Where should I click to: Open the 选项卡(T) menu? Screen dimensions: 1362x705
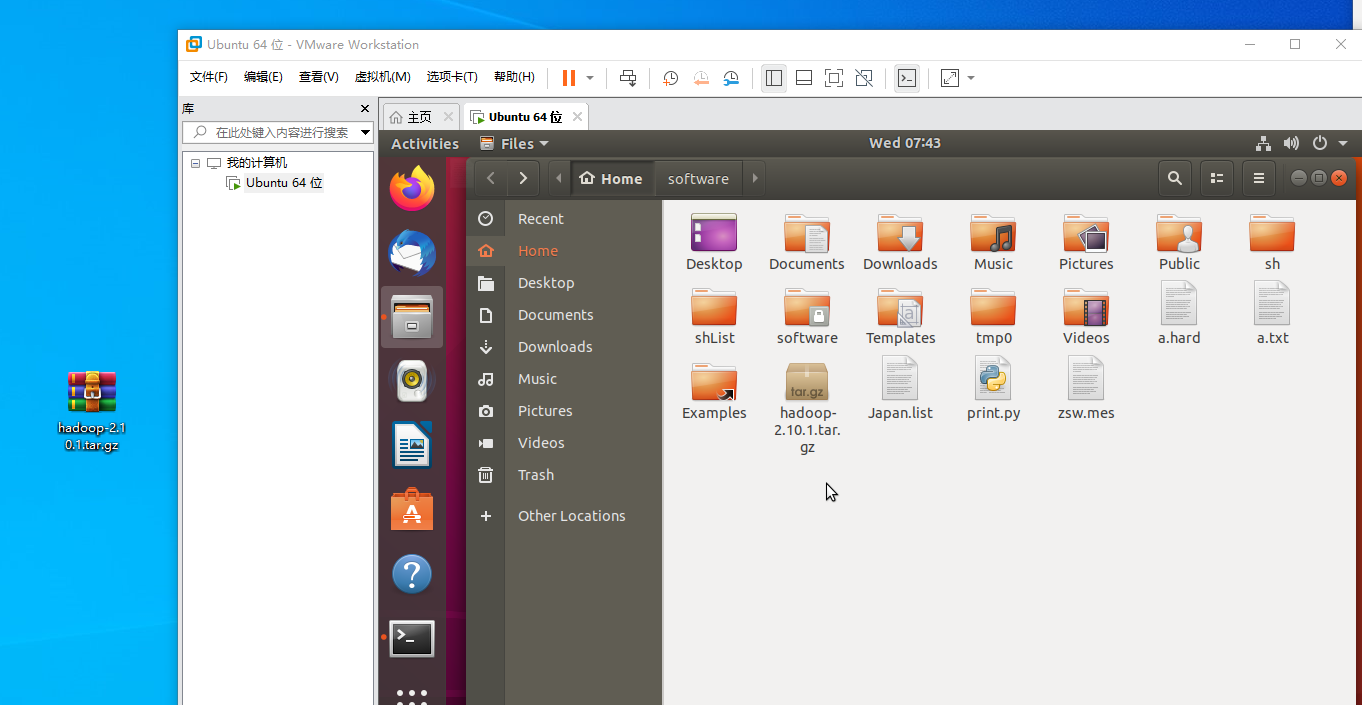(452, 77)
